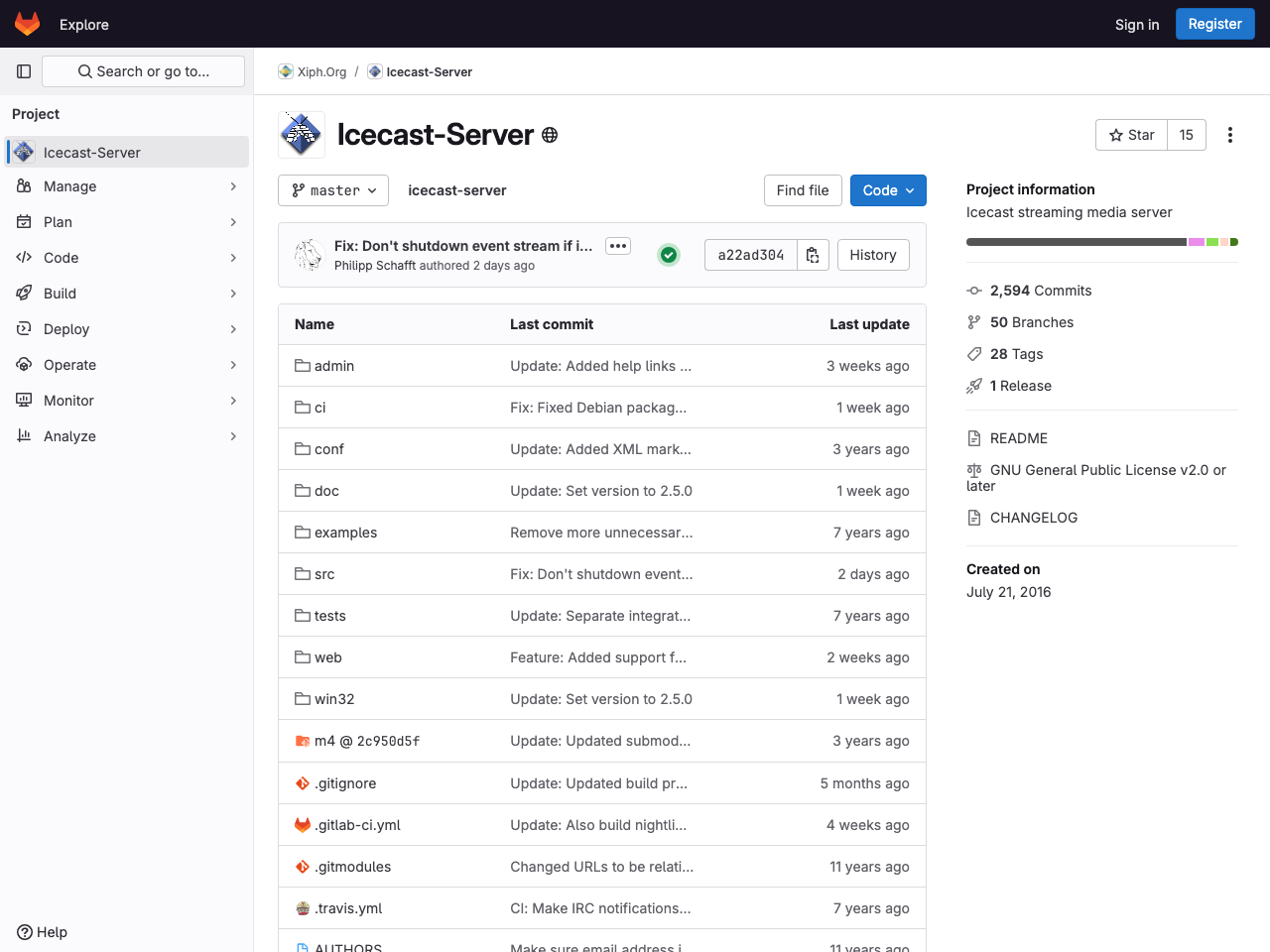
Task: Open the README link
Action: 1019,437
